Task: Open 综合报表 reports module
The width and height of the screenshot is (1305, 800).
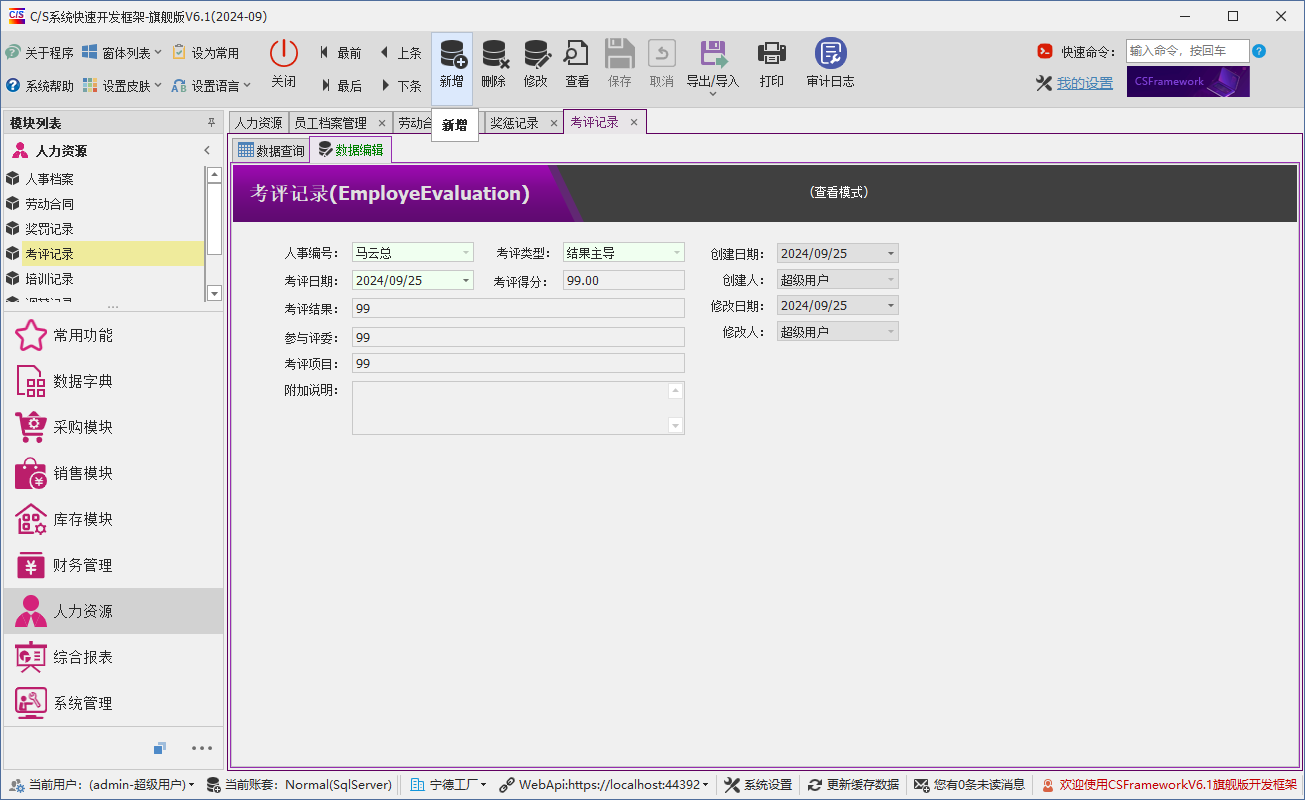Action: (113, 657)
